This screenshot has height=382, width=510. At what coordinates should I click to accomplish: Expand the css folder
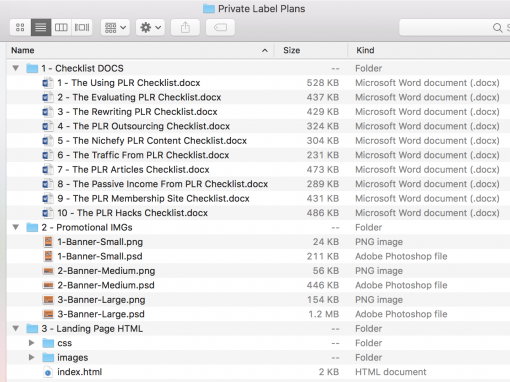(x=32, y=343)
